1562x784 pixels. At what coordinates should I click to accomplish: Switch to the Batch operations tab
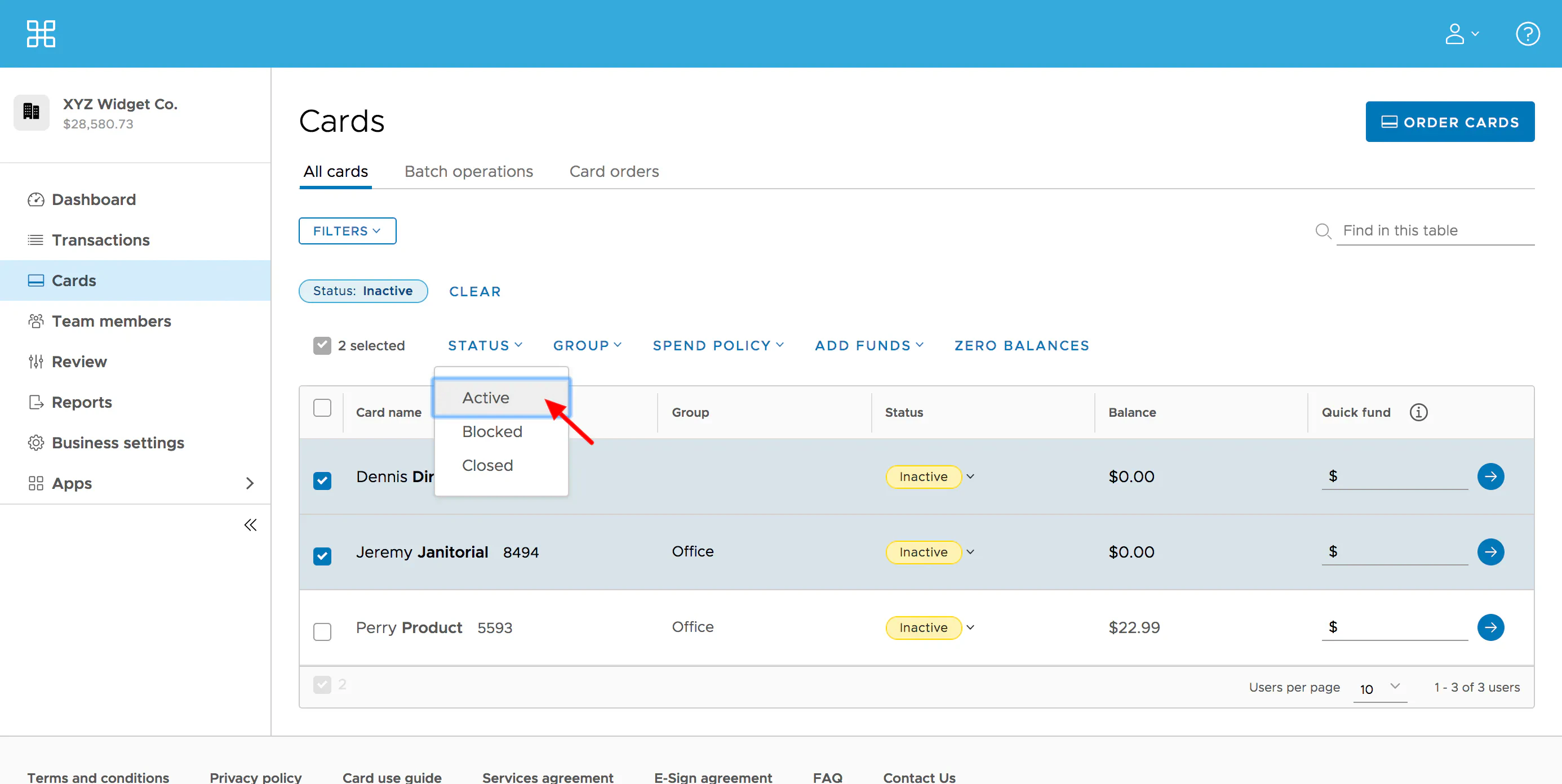468,171
